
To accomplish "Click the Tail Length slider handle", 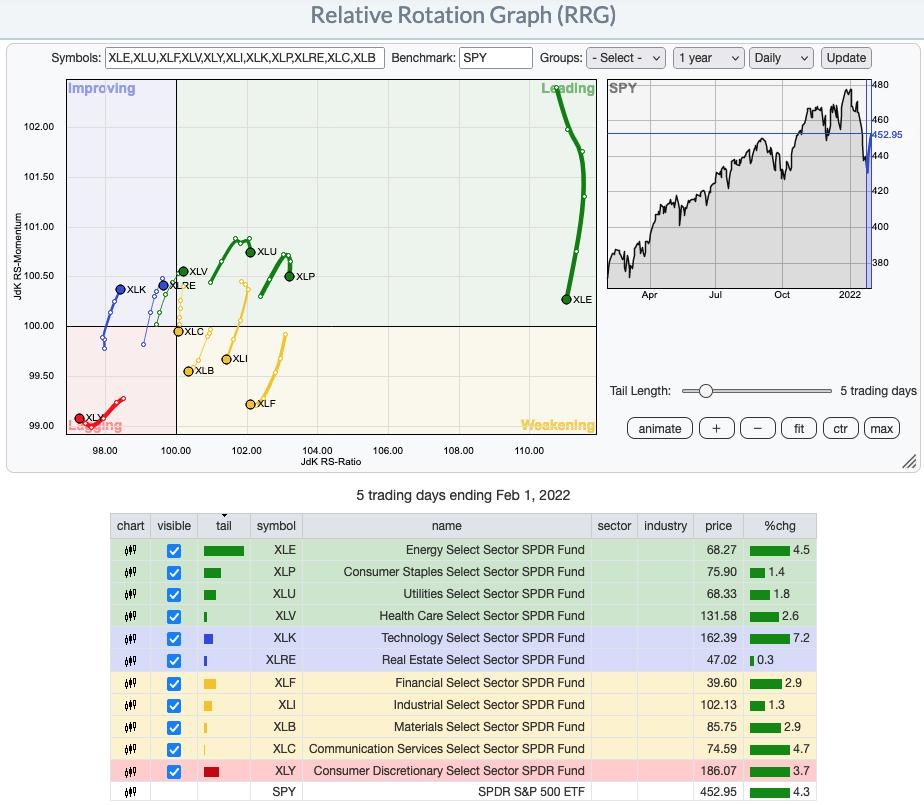I will [x=705, y=391].
